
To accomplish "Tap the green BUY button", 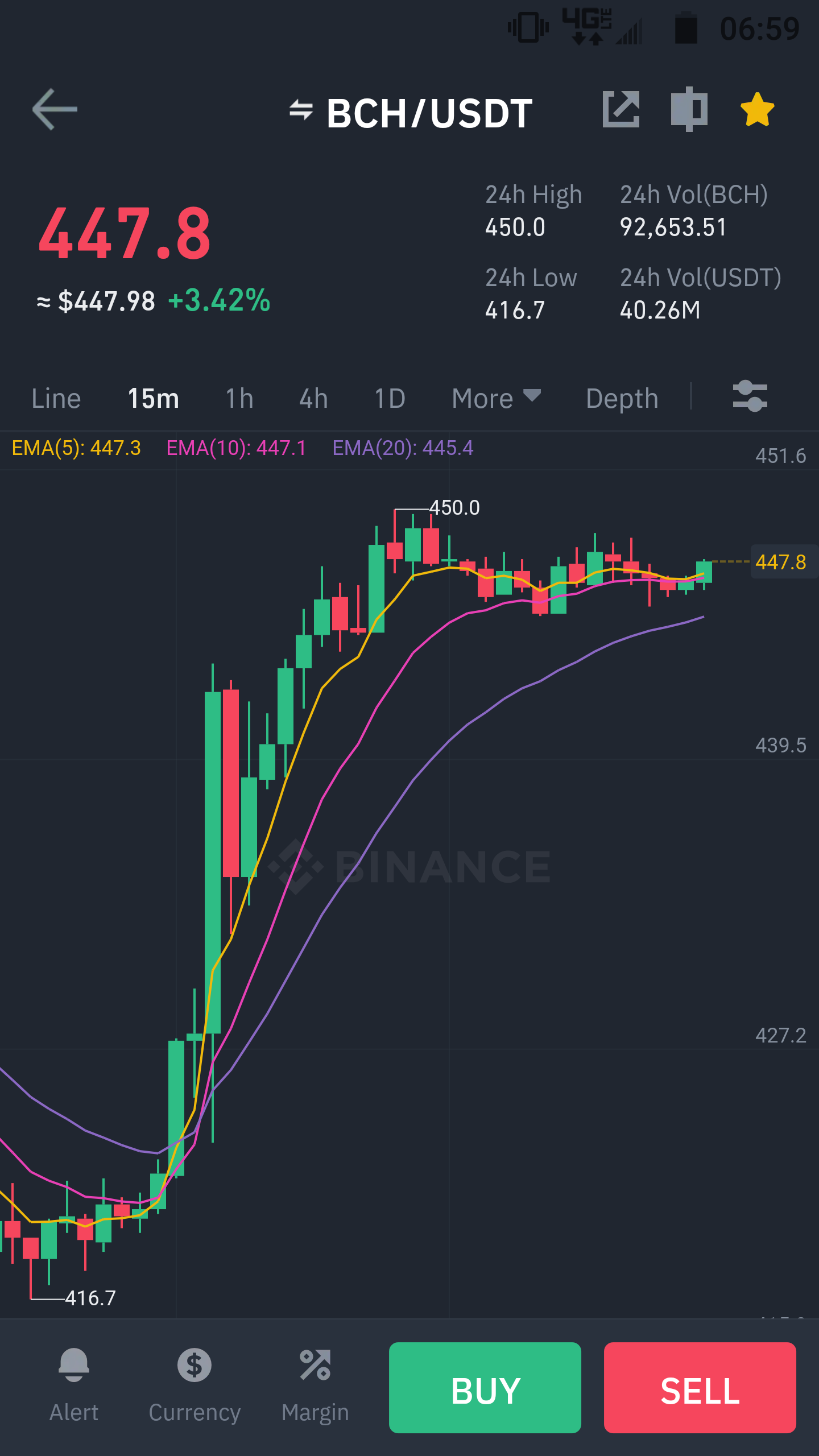I will coord(485,1388).
